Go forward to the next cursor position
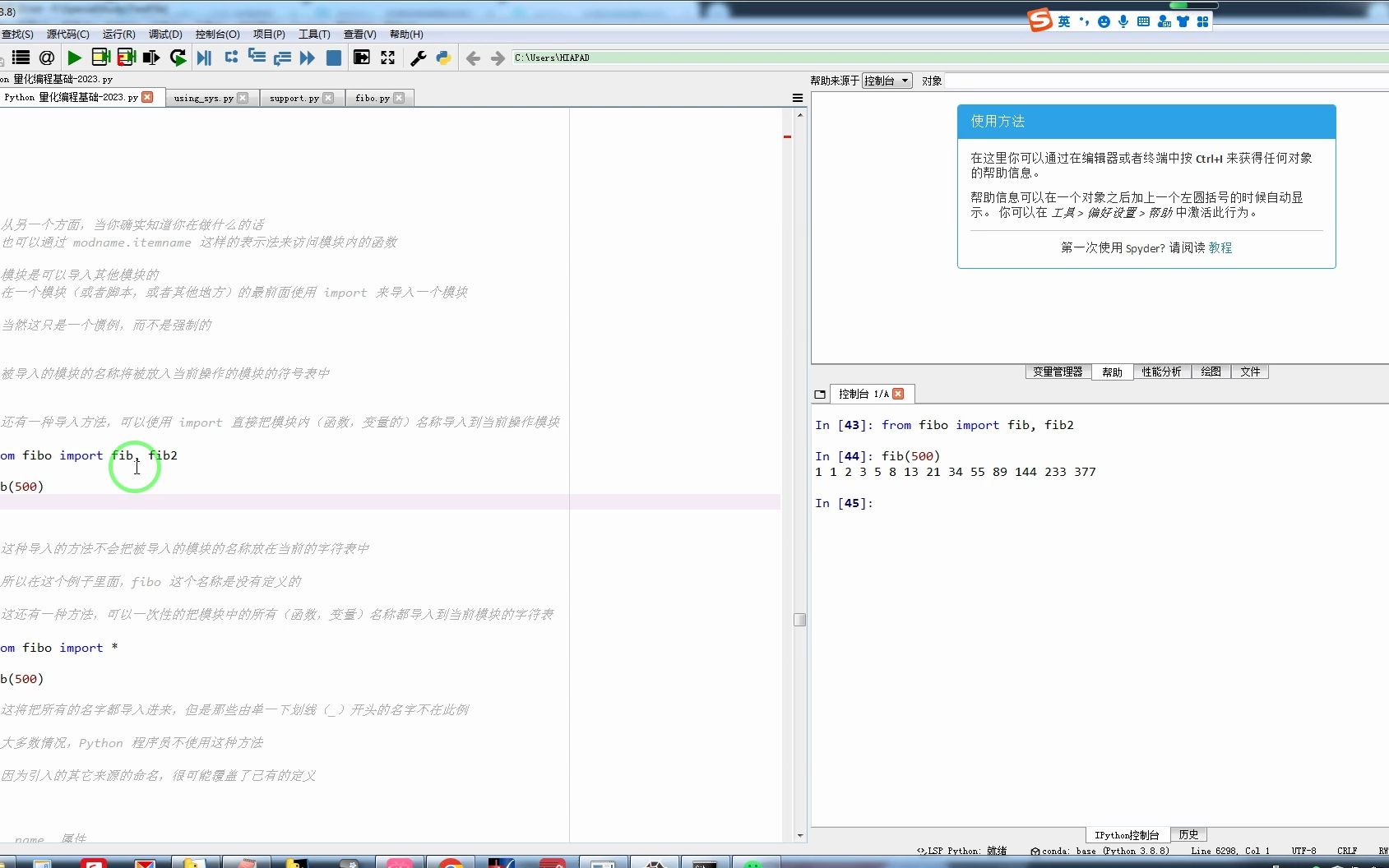This screenshot has height=868, width=1389. [x=498, y=58]
